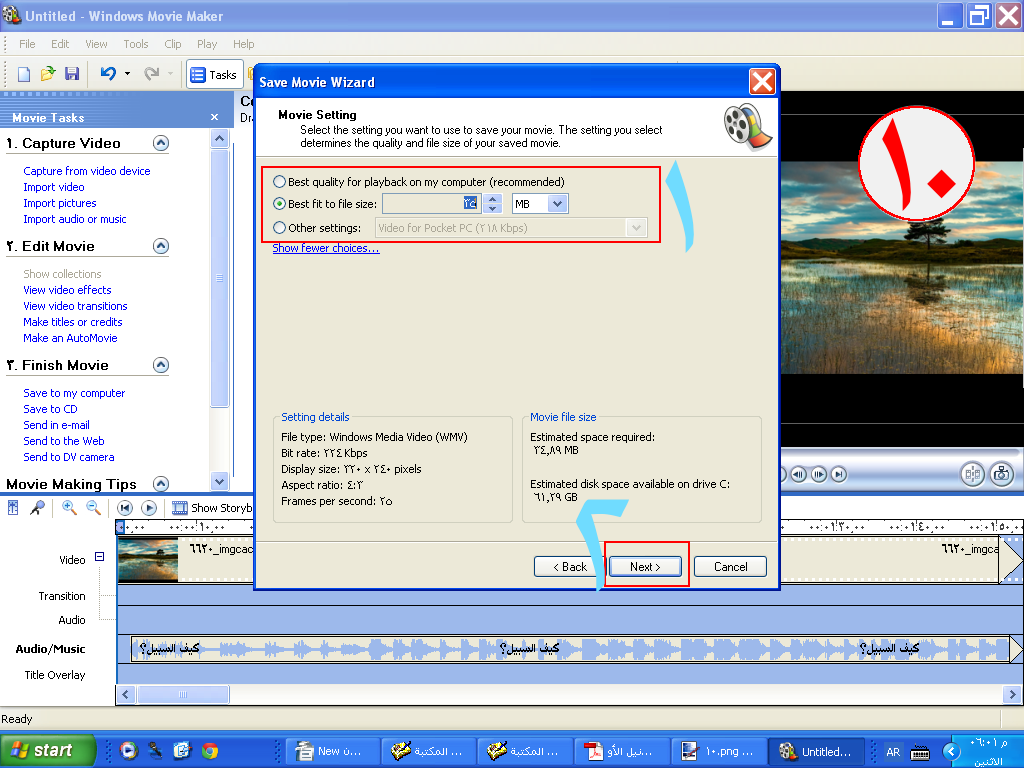Select the Other settings radio button
Image resolution: width=1024 pixels, height=768 pixels.
[x=280, y=228]
